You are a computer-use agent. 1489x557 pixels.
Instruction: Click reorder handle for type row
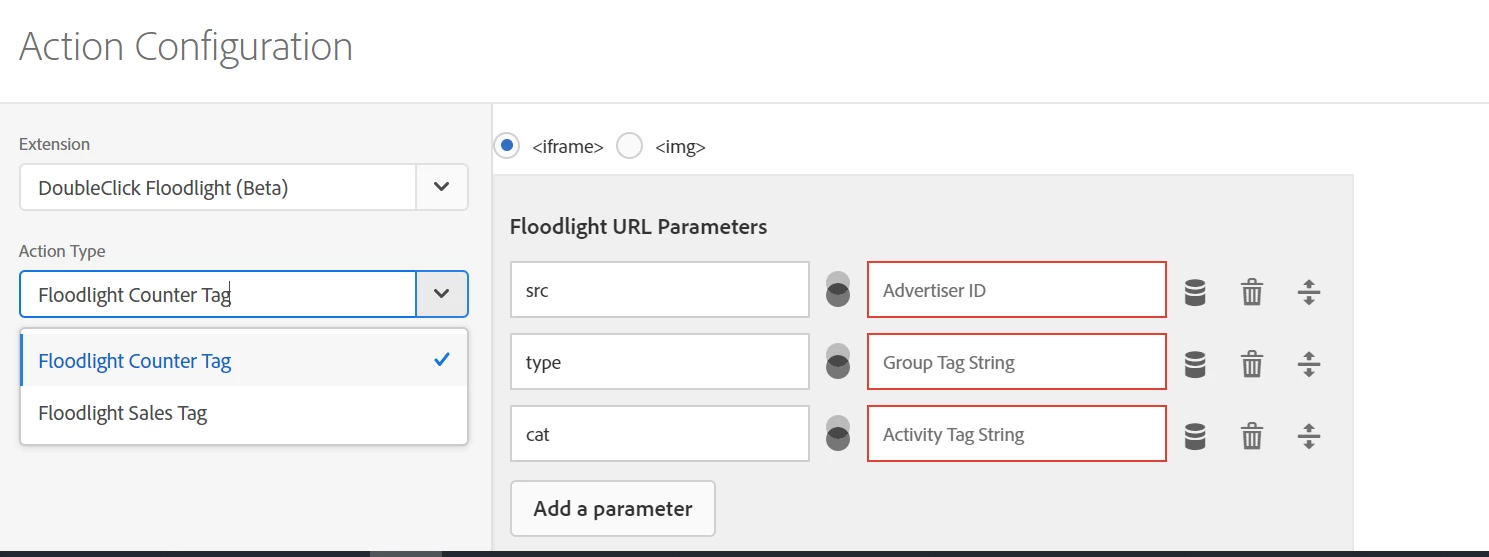pos(1309,363)
